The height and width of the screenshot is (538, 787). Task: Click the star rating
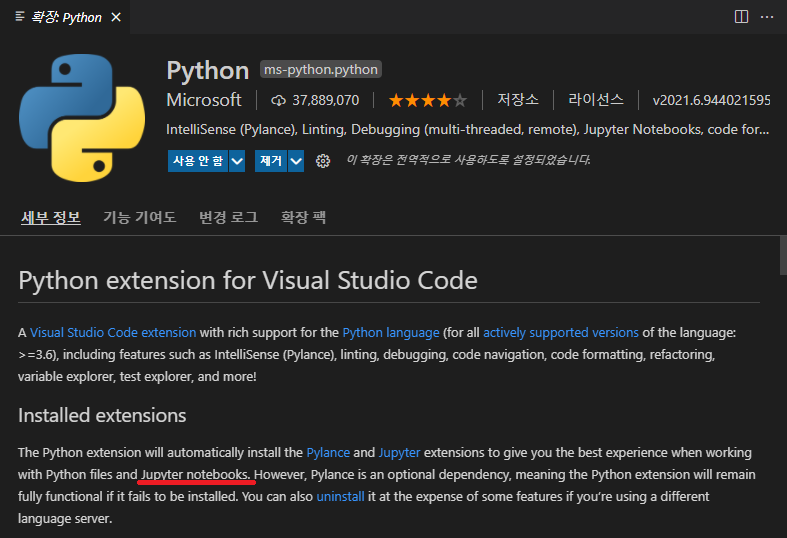pyautogui.click(x=428, y=100)
